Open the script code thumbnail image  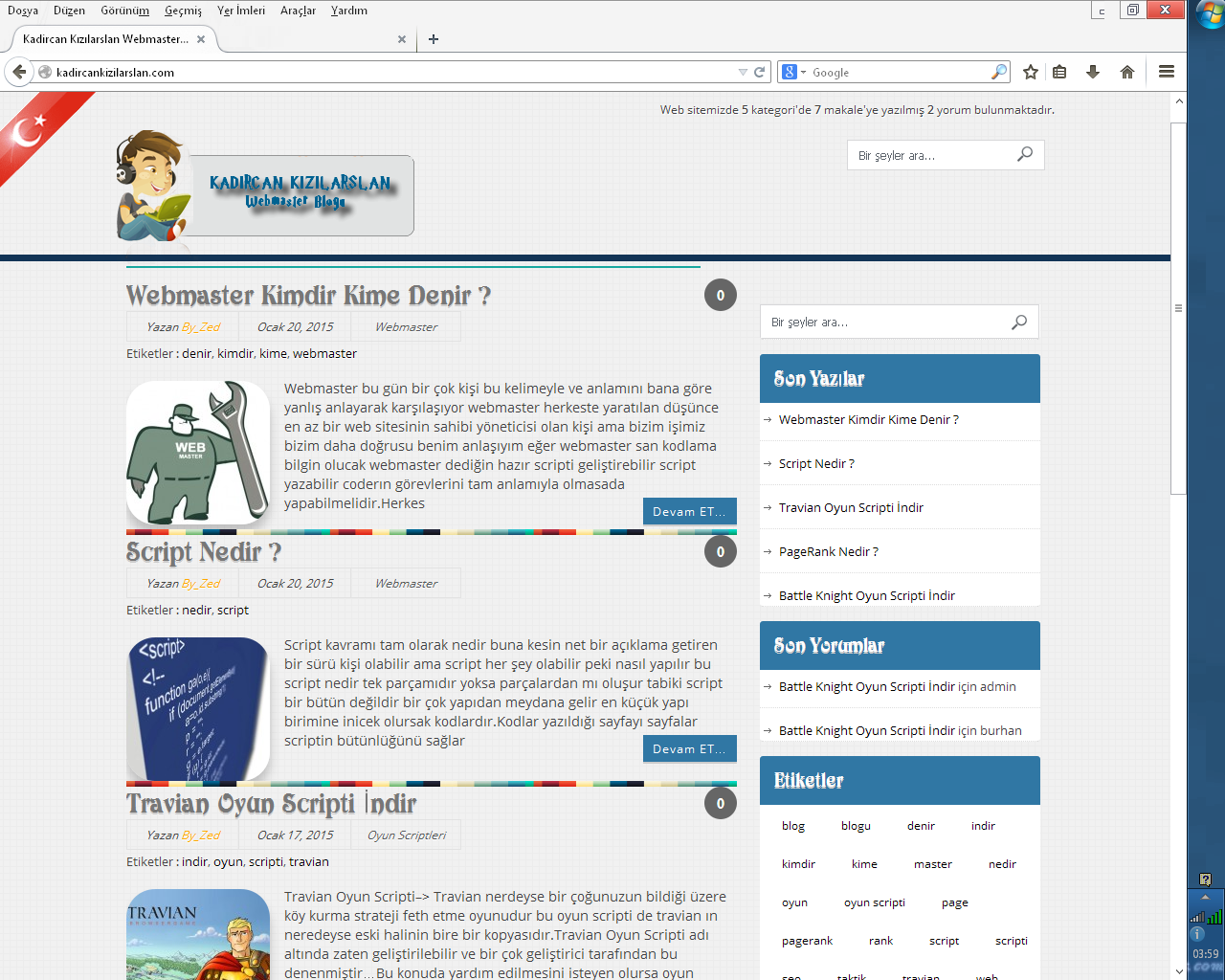[198, 709]
